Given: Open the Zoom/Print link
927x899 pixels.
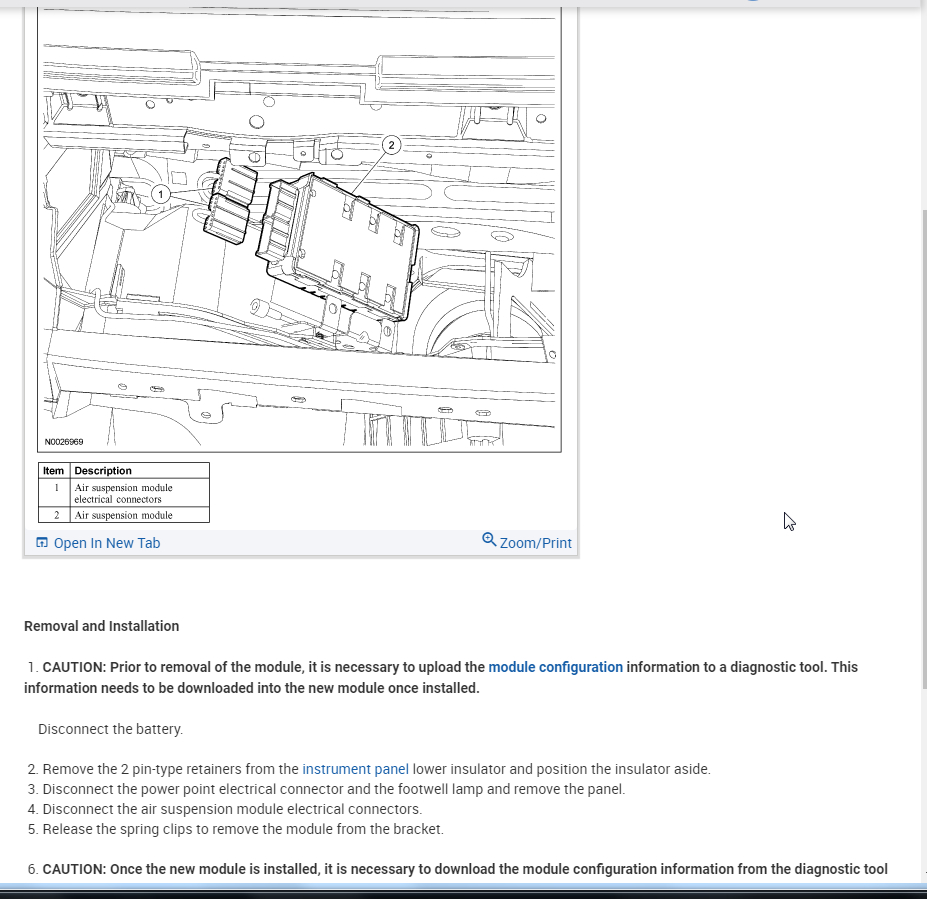Looking at the screenshot, I should pos(536,543).
